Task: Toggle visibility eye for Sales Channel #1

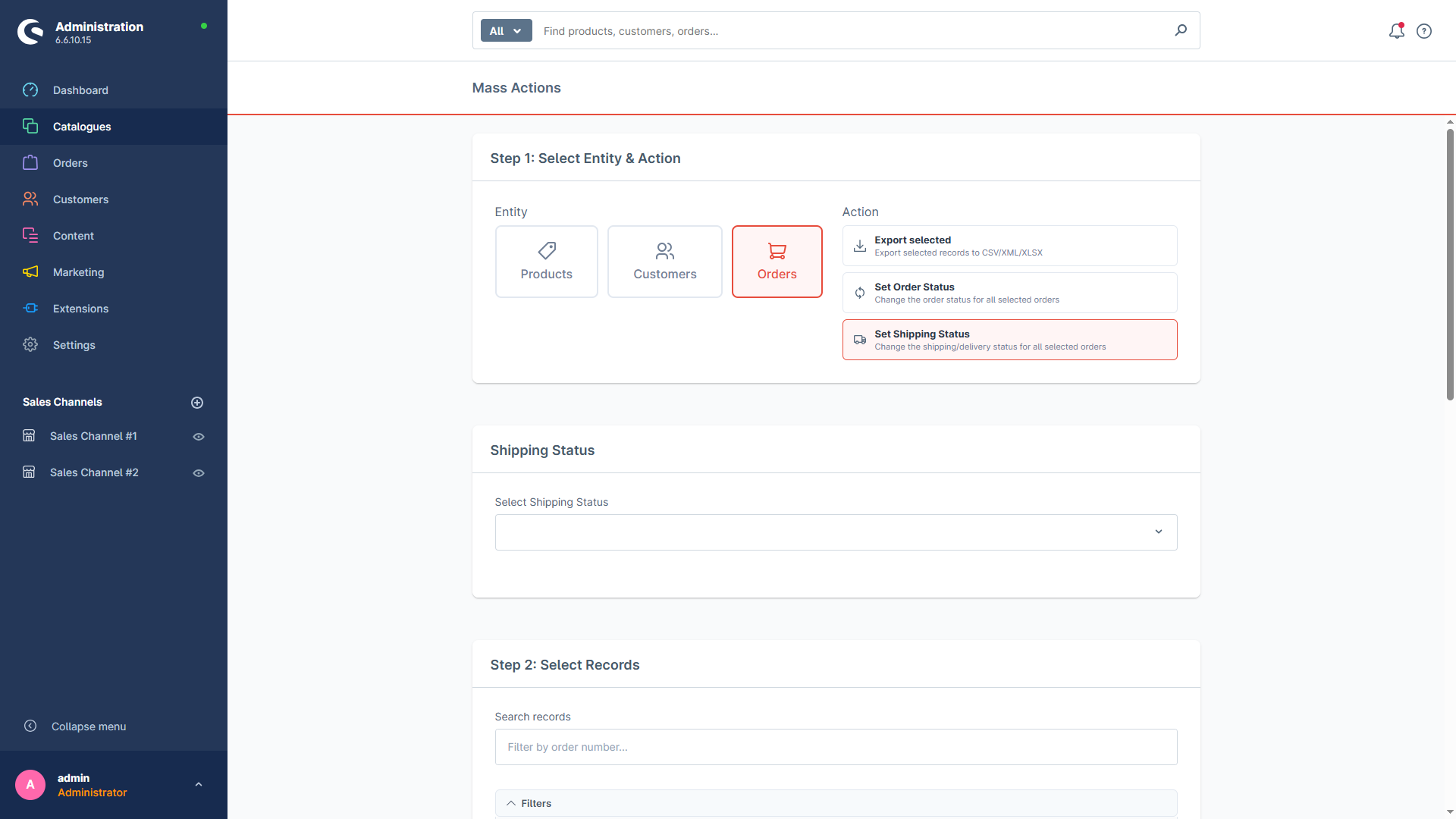Action: [x=199, y=437]
